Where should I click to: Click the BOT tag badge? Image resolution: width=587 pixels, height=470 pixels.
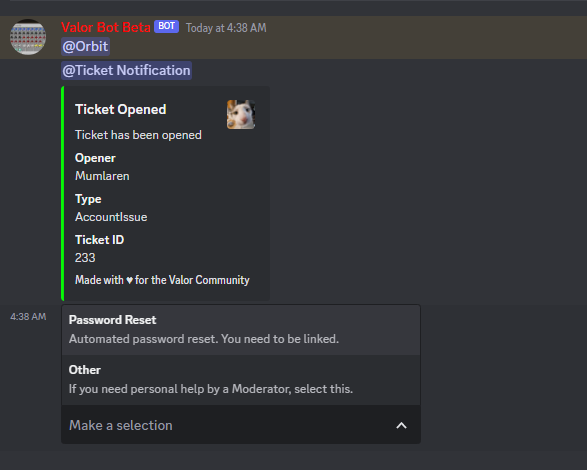coord(167,26)
